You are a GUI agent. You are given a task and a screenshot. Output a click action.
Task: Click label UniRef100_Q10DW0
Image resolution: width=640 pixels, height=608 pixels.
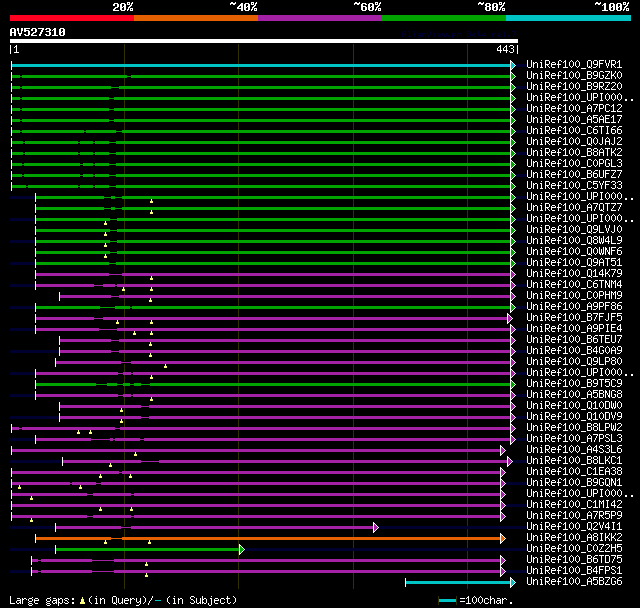click(x=574, y=406)
